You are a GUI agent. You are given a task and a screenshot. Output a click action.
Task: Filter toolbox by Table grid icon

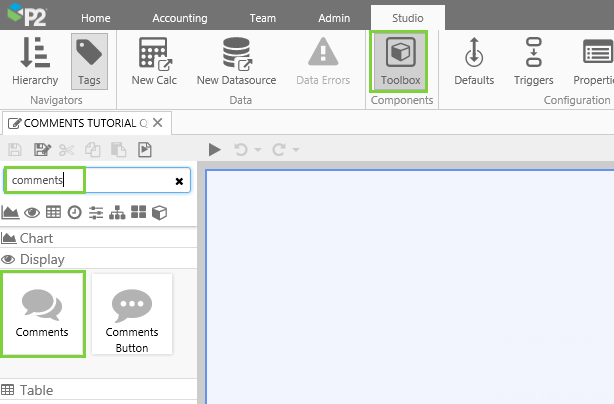53,212
